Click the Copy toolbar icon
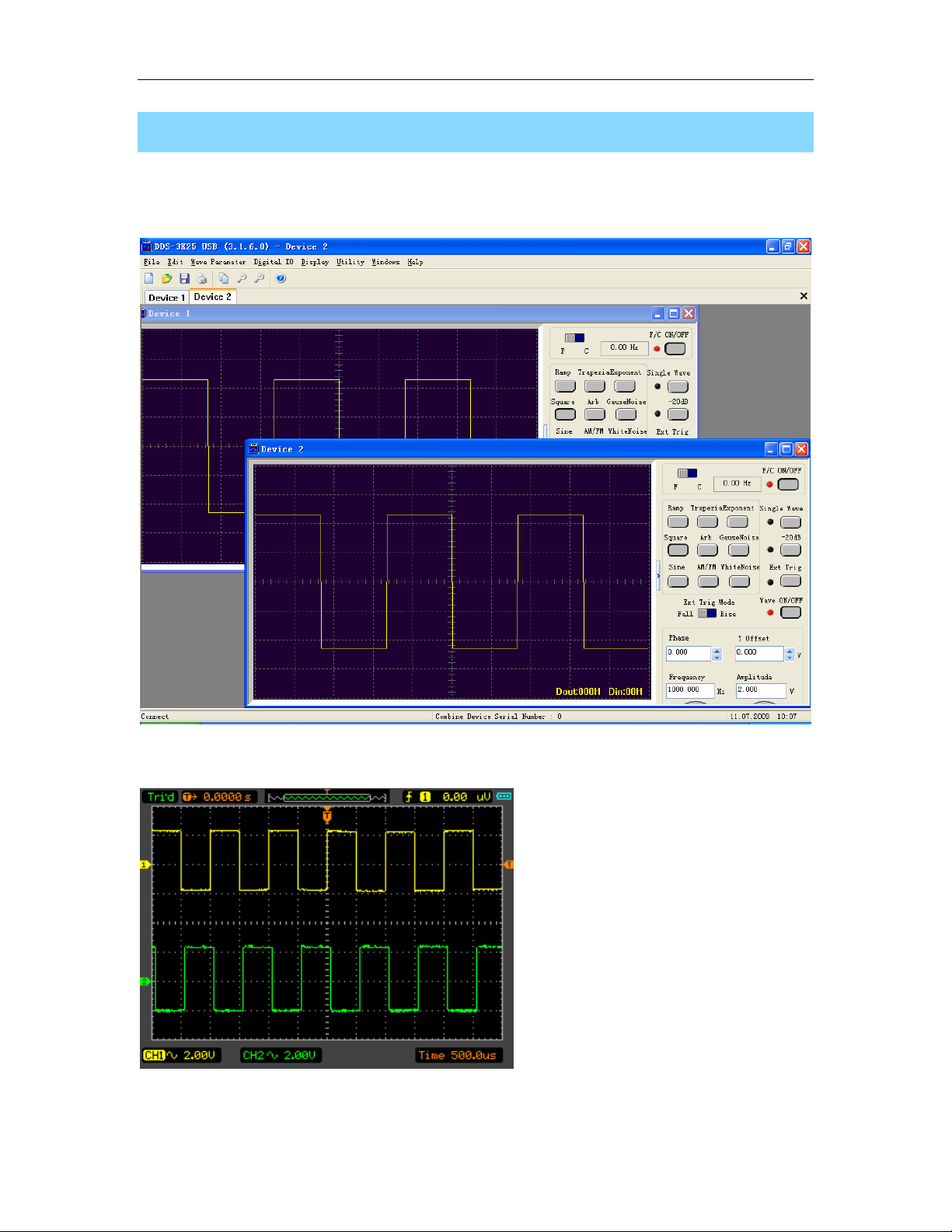 point(224,278)
